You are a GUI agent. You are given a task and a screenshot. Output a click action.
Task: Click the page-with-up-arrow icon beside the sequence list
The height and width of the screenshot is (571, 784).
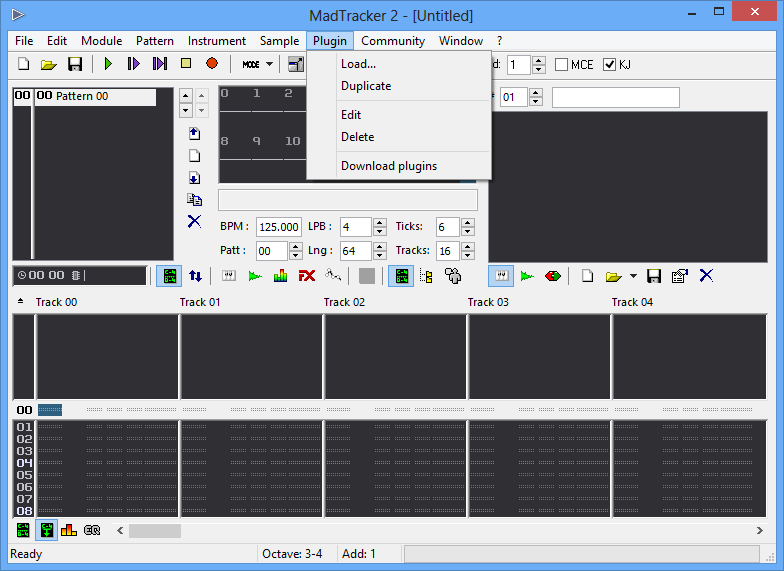[x=194, y=134]
